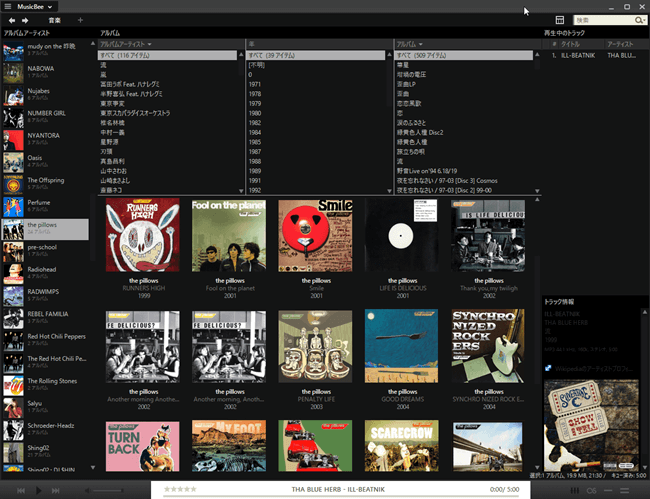Screen dimensions: 650x499
Task: Switch to the 音楽 tab
Action: point(54,20)
